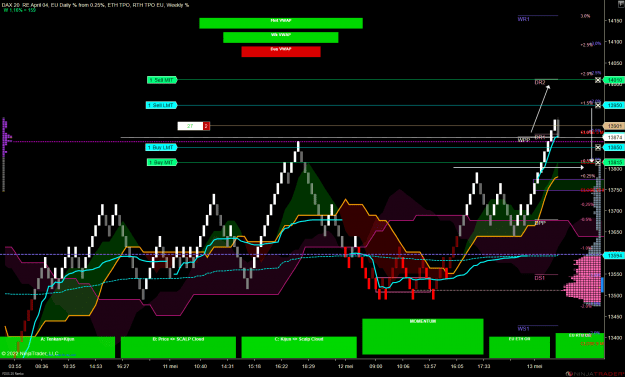Click the green 13815 Buy MIT price tag
The image size is (625, 377).
click(x=614, y=162)
